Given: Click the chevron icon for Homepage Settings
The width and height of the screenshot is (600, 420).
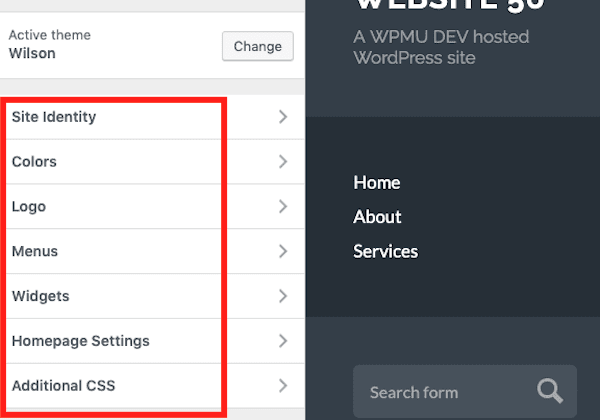Looking at the screenshot, I should 283,341.
